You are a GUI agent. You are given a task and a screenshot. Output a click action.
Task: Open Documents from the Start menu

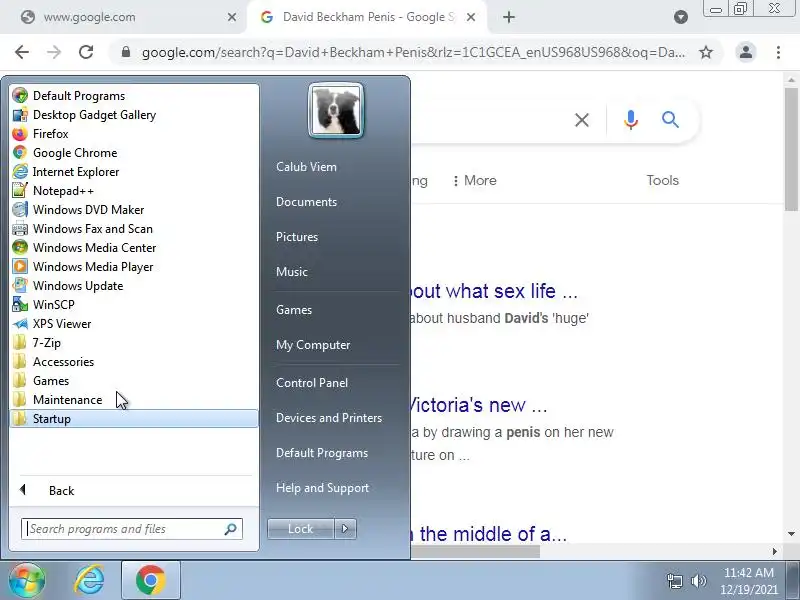(x=306, y=202)
